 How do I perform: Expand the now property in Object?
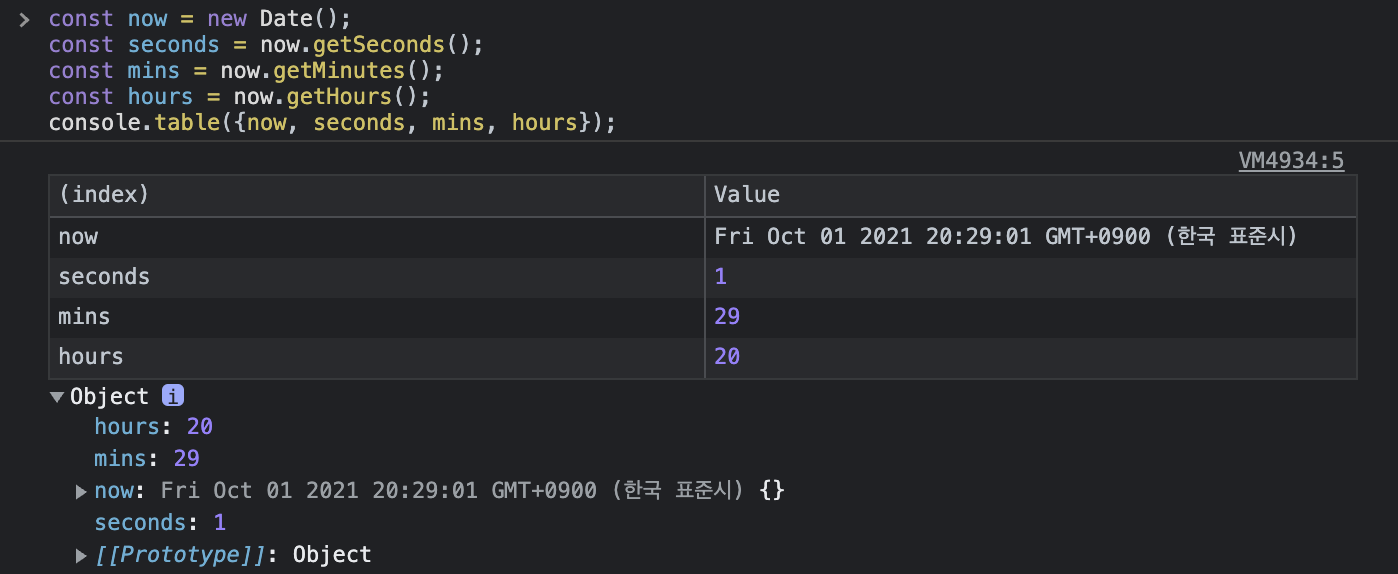click(82, 491)
